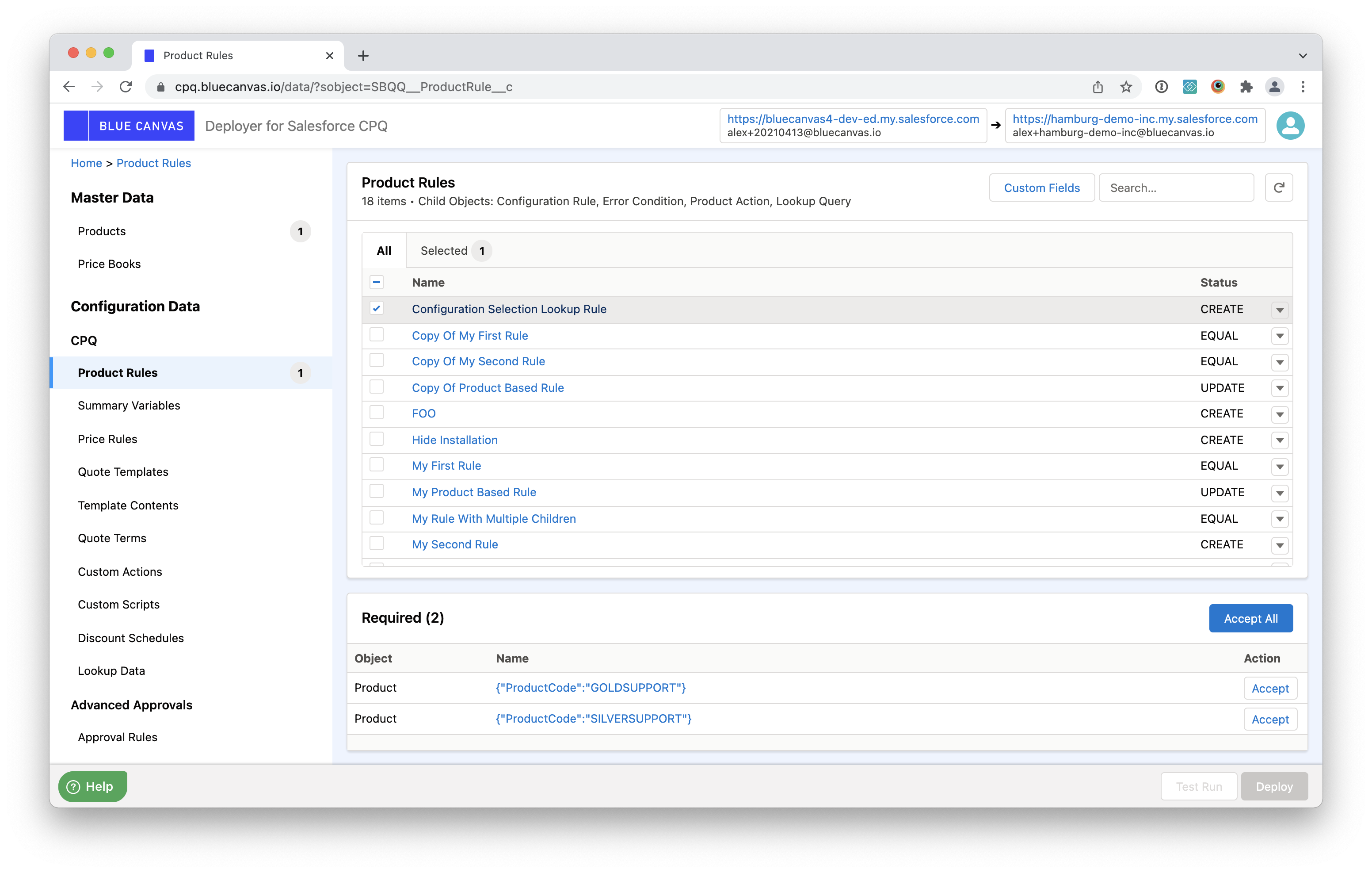Uncheck Configuration Selection Lookup Rule checkbox

[x=377, y=309]
